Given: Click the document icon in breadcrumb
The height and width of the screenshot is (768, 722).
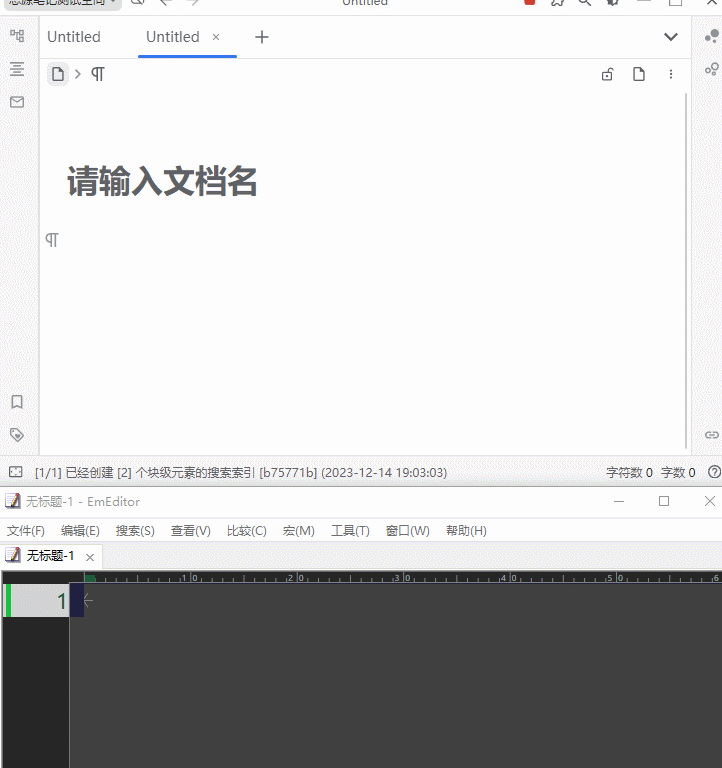Looking at the screenshot, I should [58, 74].
